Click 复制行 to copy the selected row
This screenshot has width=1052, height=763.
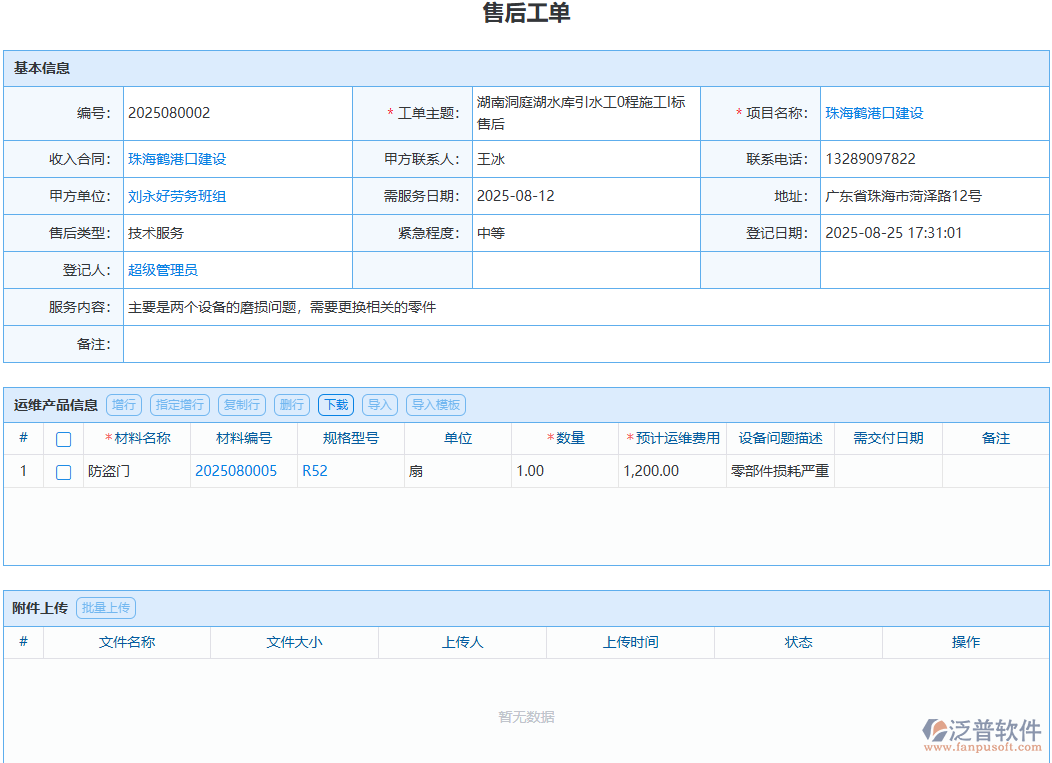pos(241,405)
